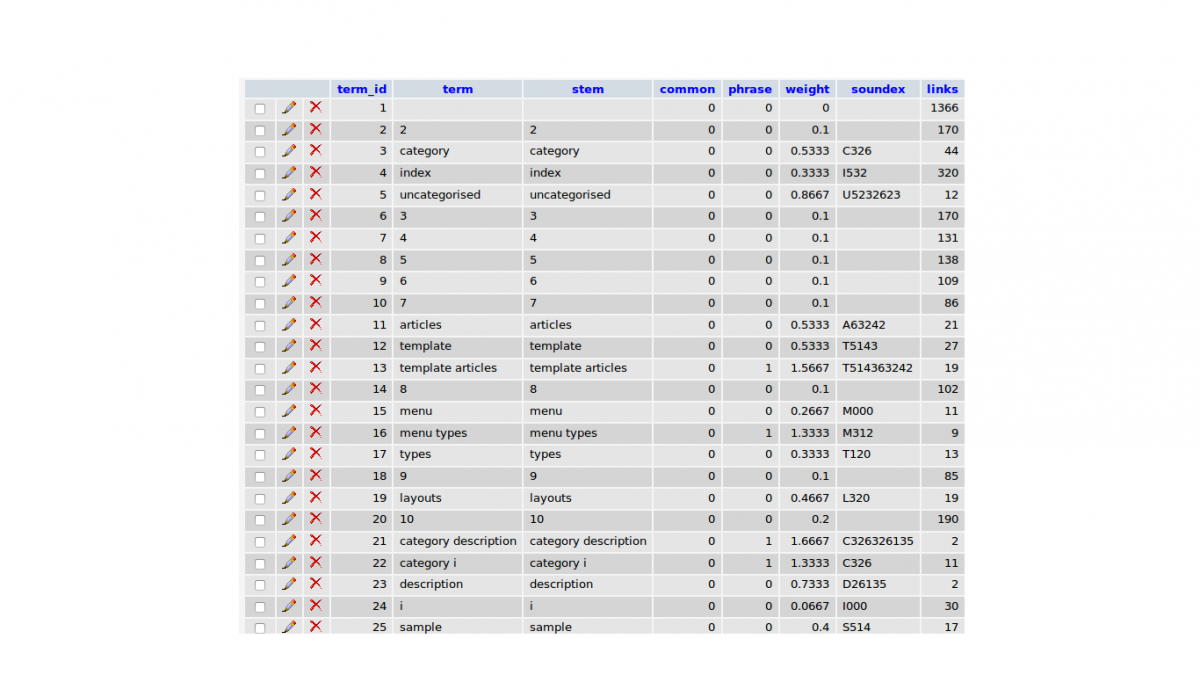Click links value 1366
Screen dimensions: 1200x675
(944, 108)
